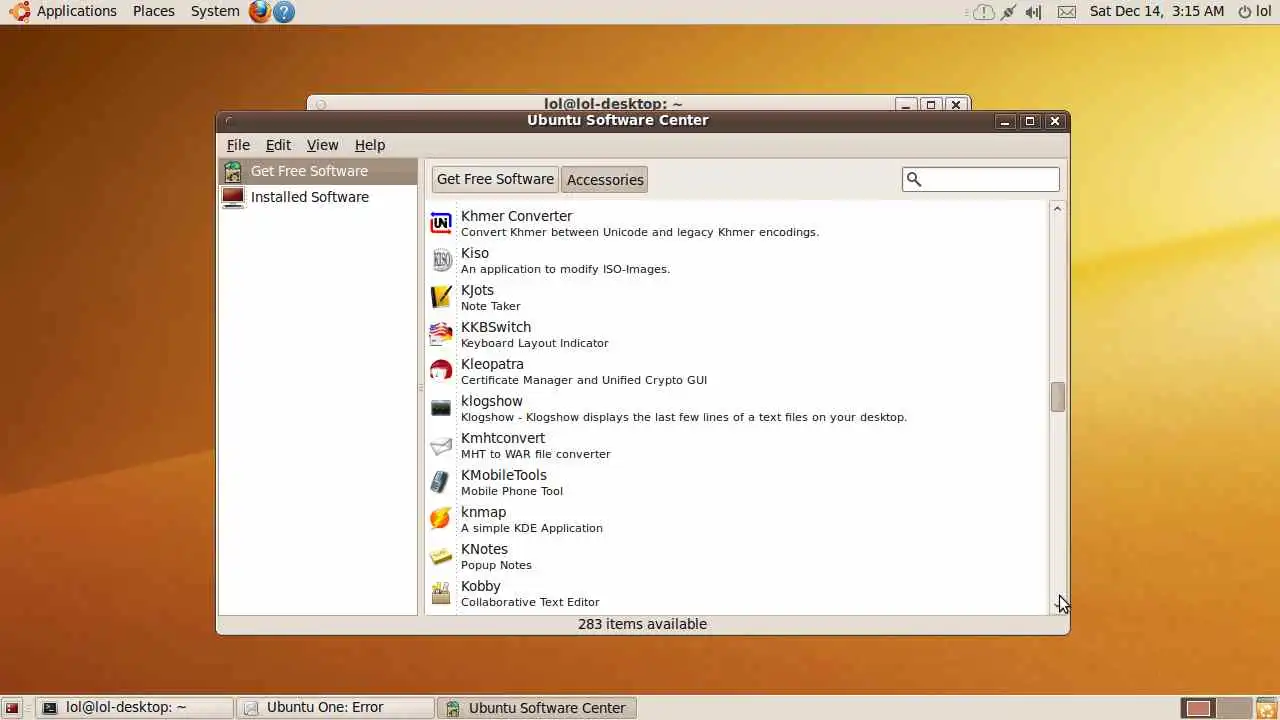Maximize the Ubuntu Software Center window

[1030, 121]
